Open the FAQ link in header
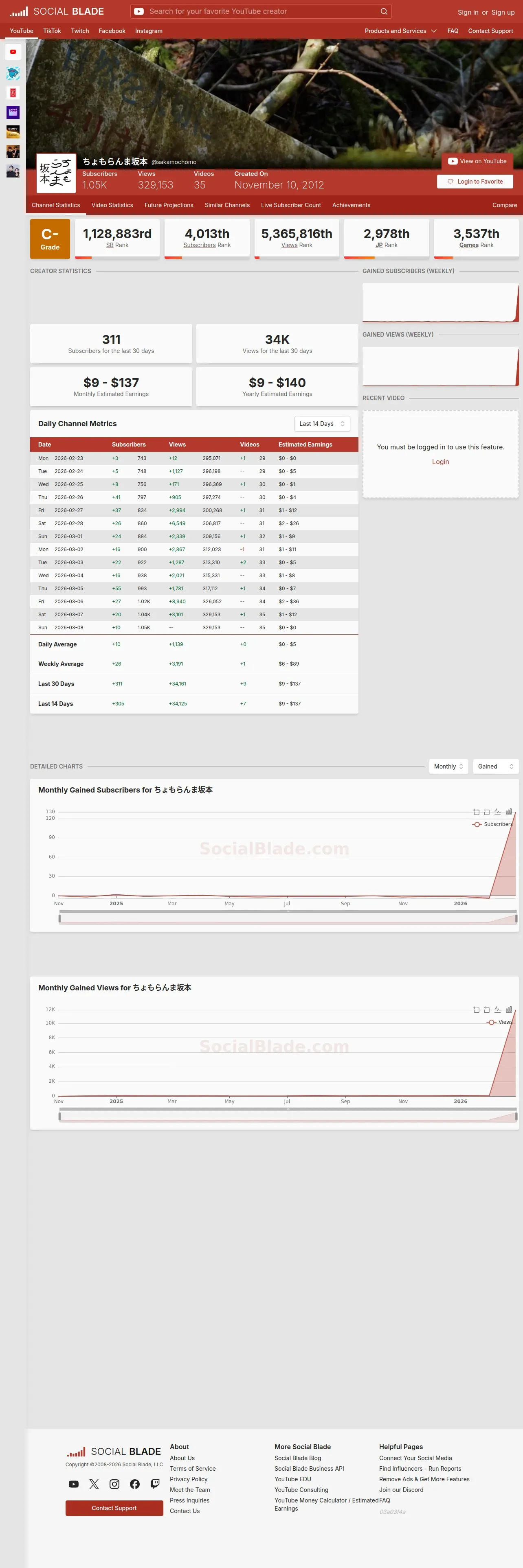 click(453, 31)
